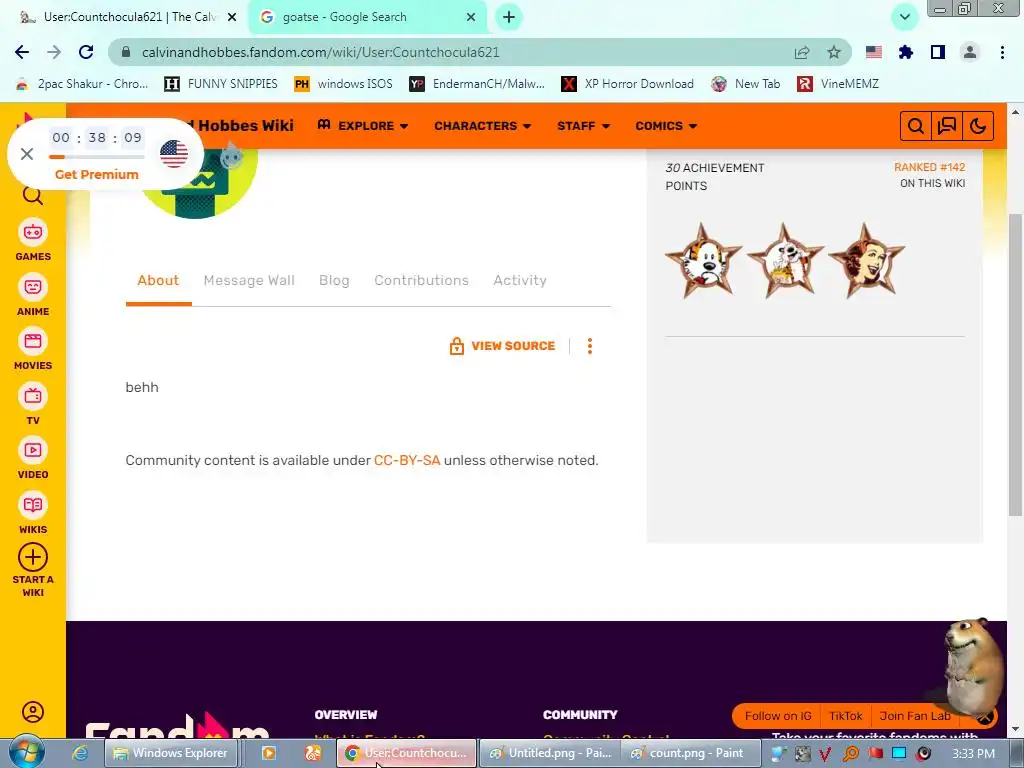Viewport: 1024px width, 768px height.
Task: Switch to the Activity tab
Action: [520, 281]
